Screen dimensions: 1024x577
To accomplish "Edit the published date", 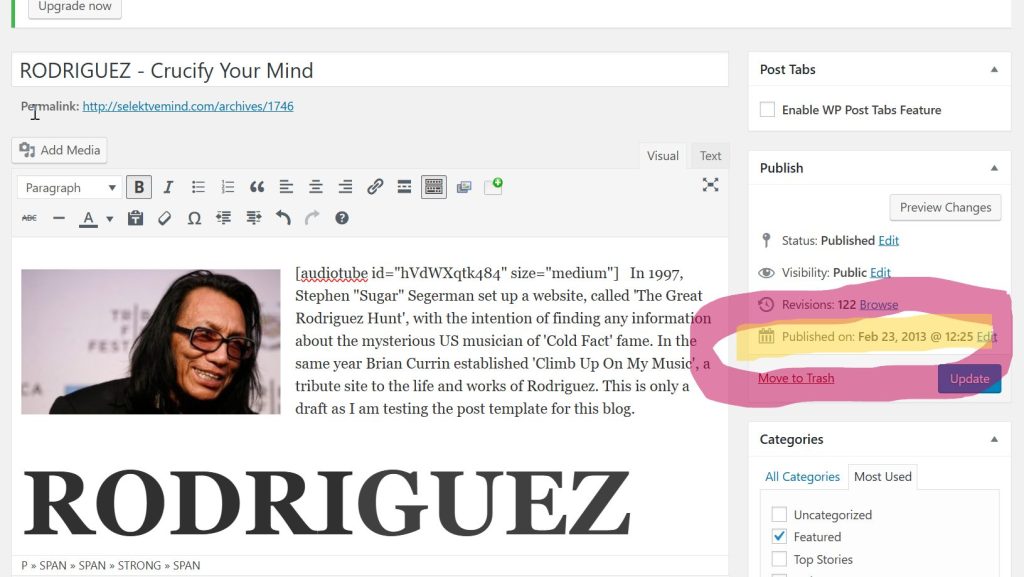I will pos(986,337).
